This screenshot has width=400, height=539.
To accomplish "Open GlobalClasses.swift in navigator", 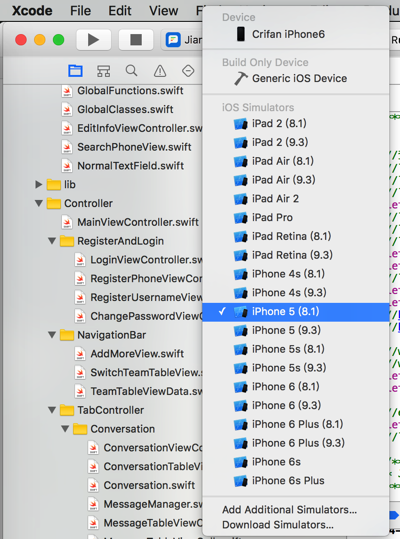I will click(125, 110).
